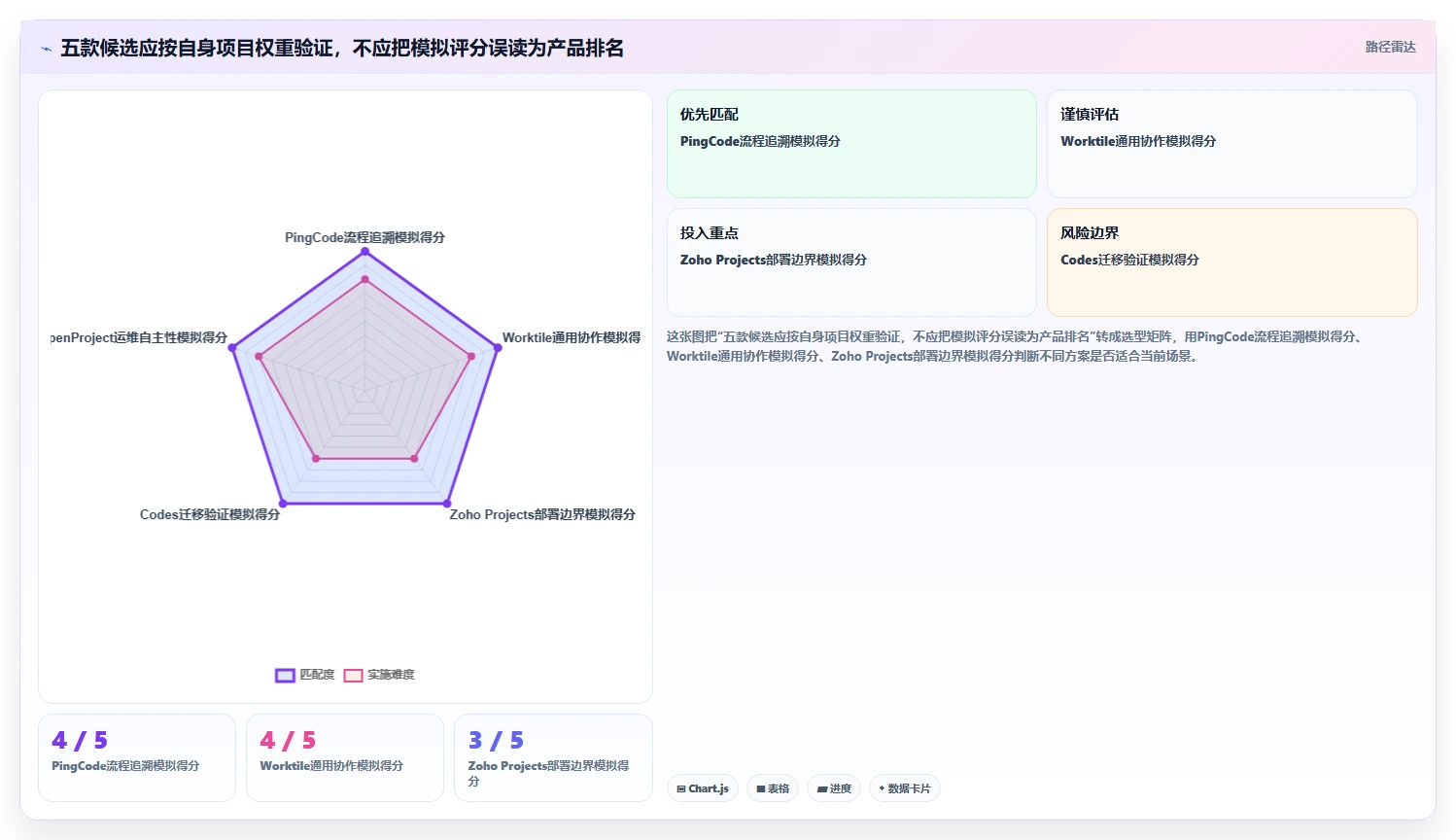Screen dimensions: 1456x840
Task: Click the 进度 tag
Action: click(x=834, y=788)
